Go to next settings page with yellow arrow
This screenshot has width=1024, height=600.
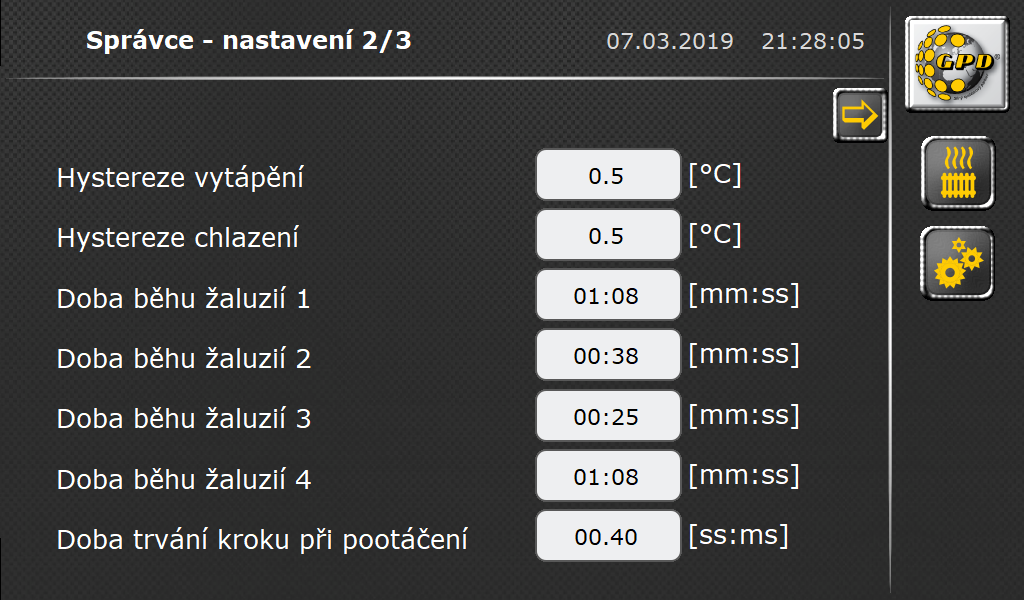point(859,116)
